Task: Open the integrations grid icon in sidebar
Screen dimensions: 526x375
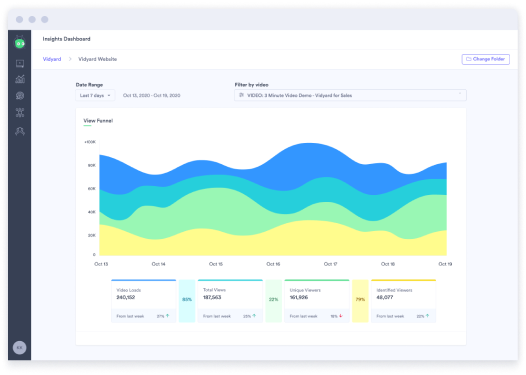Action: click(x=20, y=113)
